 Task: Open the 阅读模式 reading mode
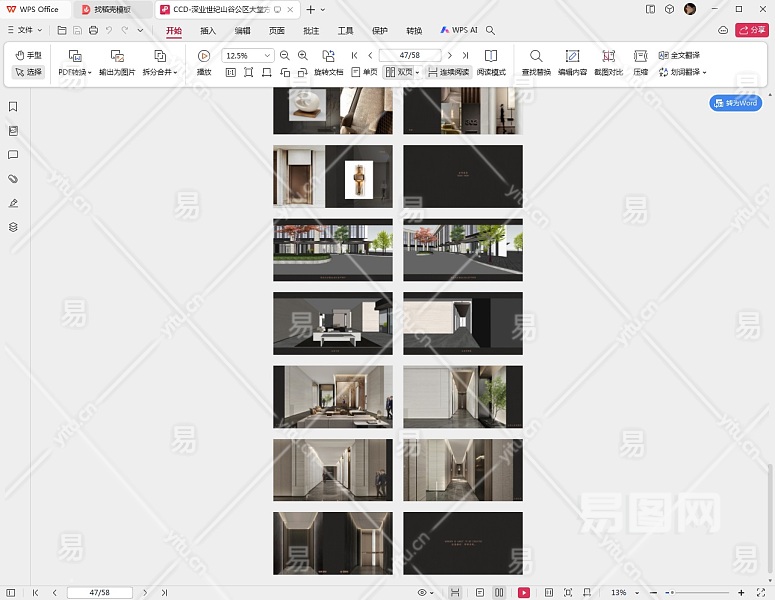(491, 57)
